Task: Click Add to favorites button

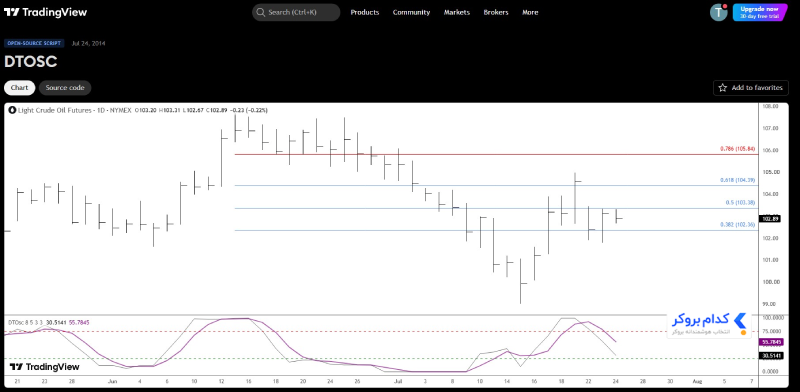Action: tap(751, 88)
